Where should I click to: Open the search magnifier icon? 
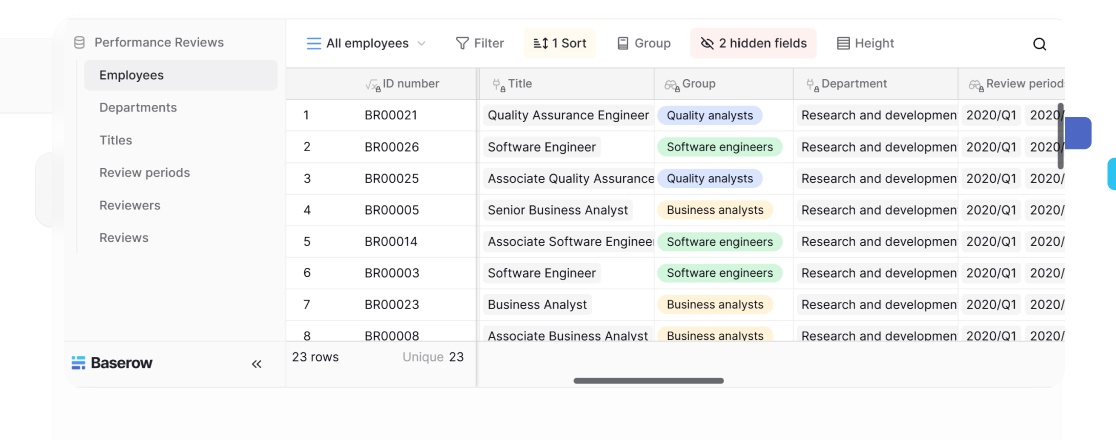click(x=1039, y=44)
